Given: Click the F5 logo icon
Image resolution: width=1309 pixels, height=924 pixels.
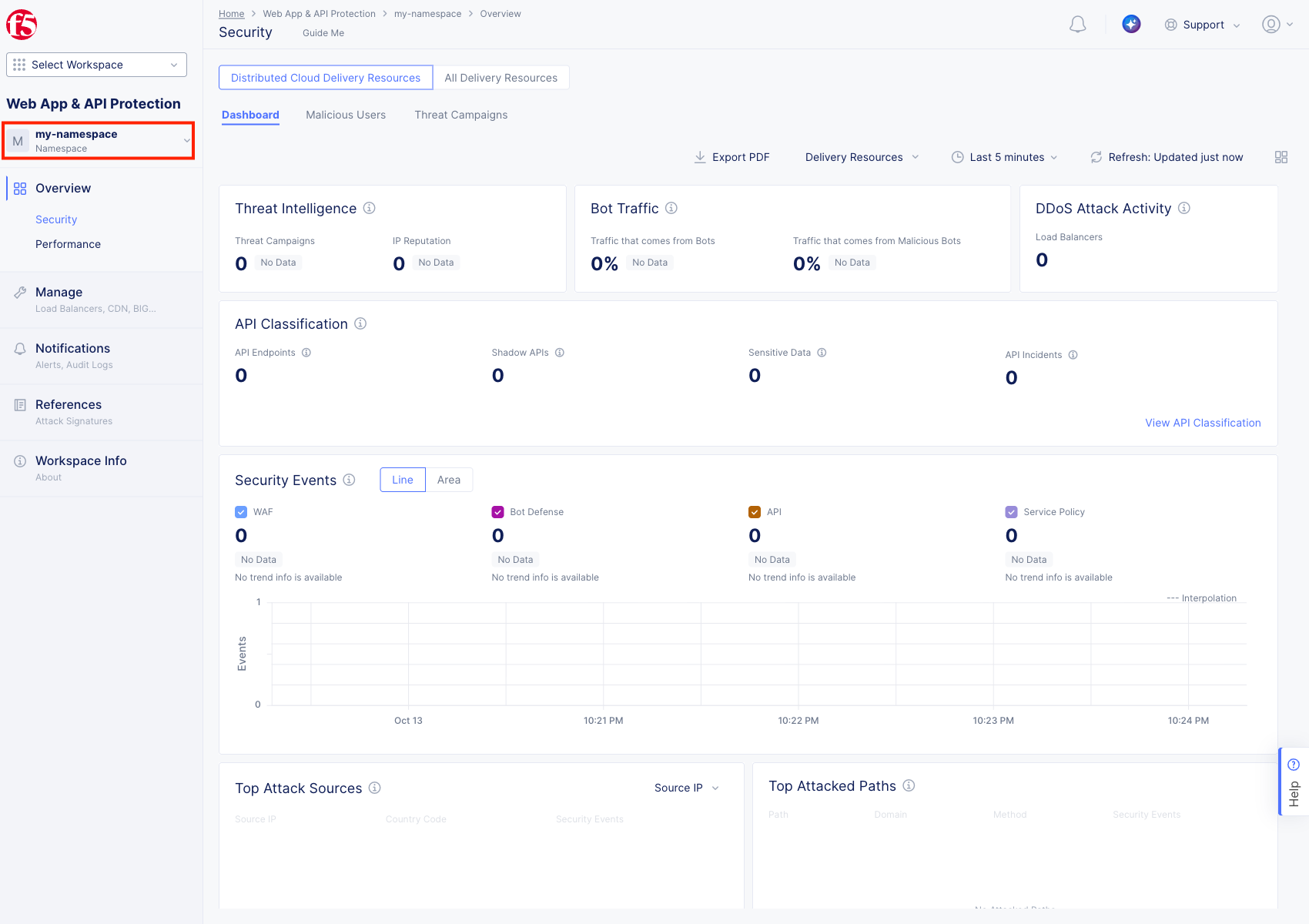Looking at the screenshot, I should tap(22, 25).
